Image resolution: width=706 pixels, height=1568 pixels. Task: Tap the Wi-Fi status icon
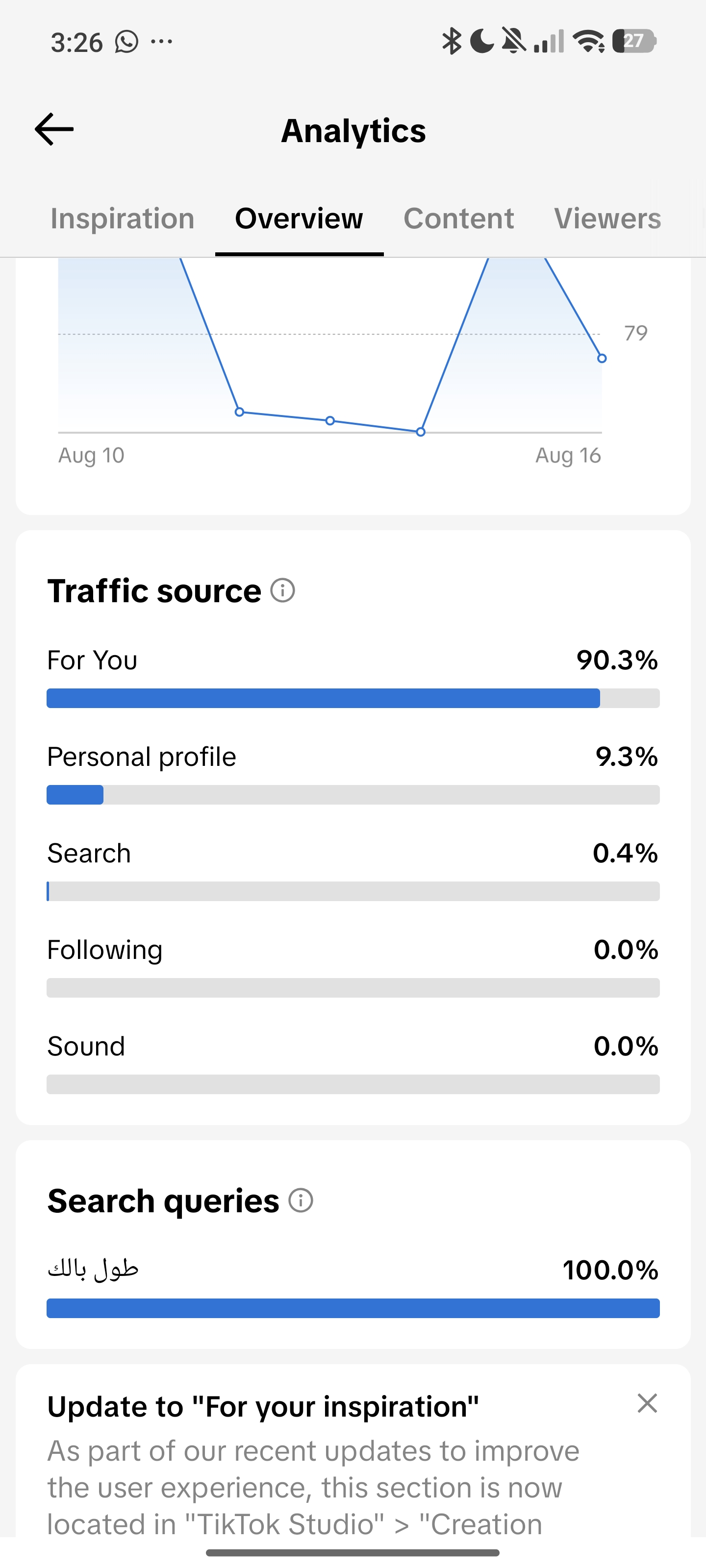588,41
